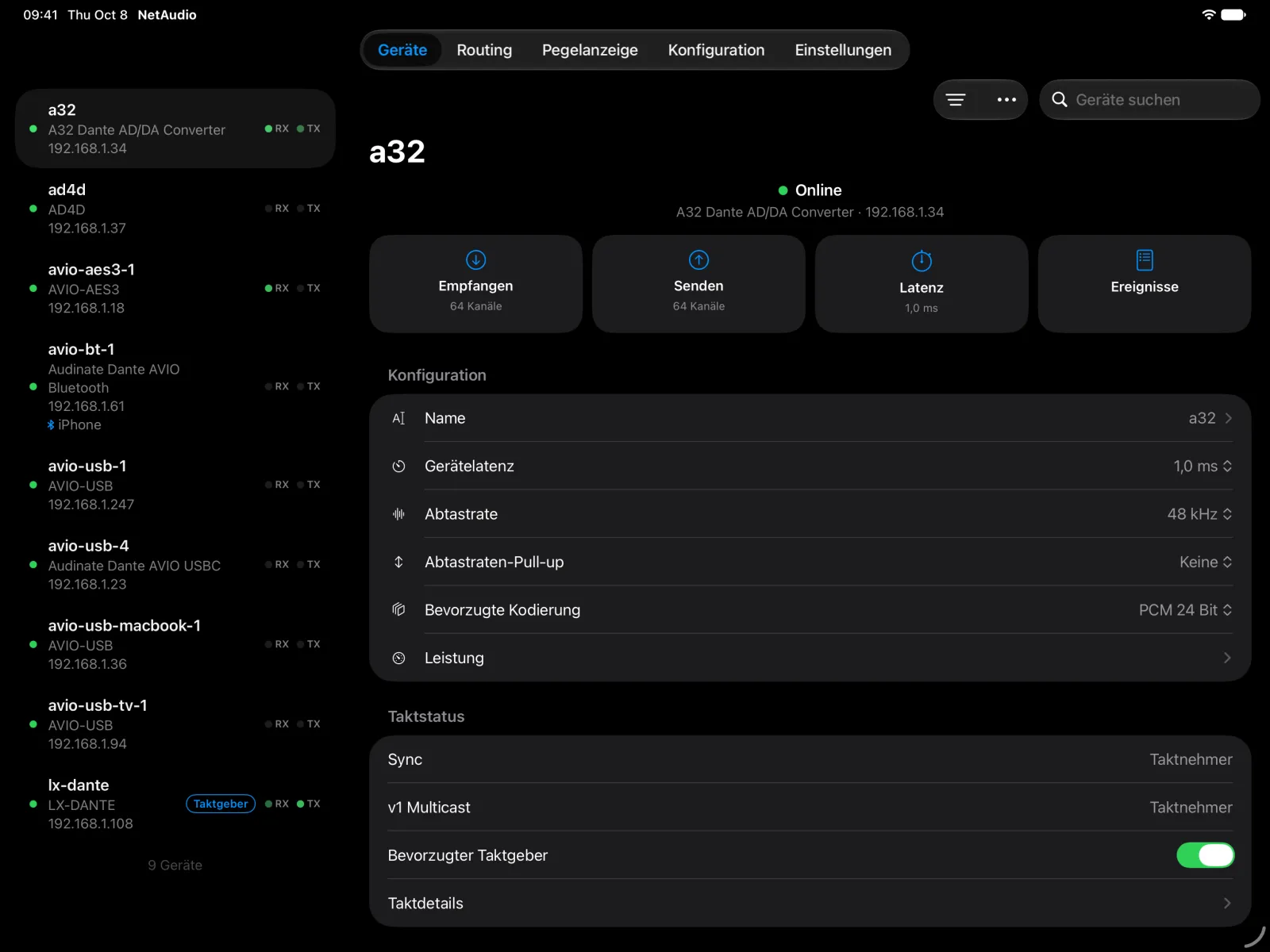Focus the Geräte suchen search field
Viewport: 1270px width, 952px height.
pos(1149,100)
